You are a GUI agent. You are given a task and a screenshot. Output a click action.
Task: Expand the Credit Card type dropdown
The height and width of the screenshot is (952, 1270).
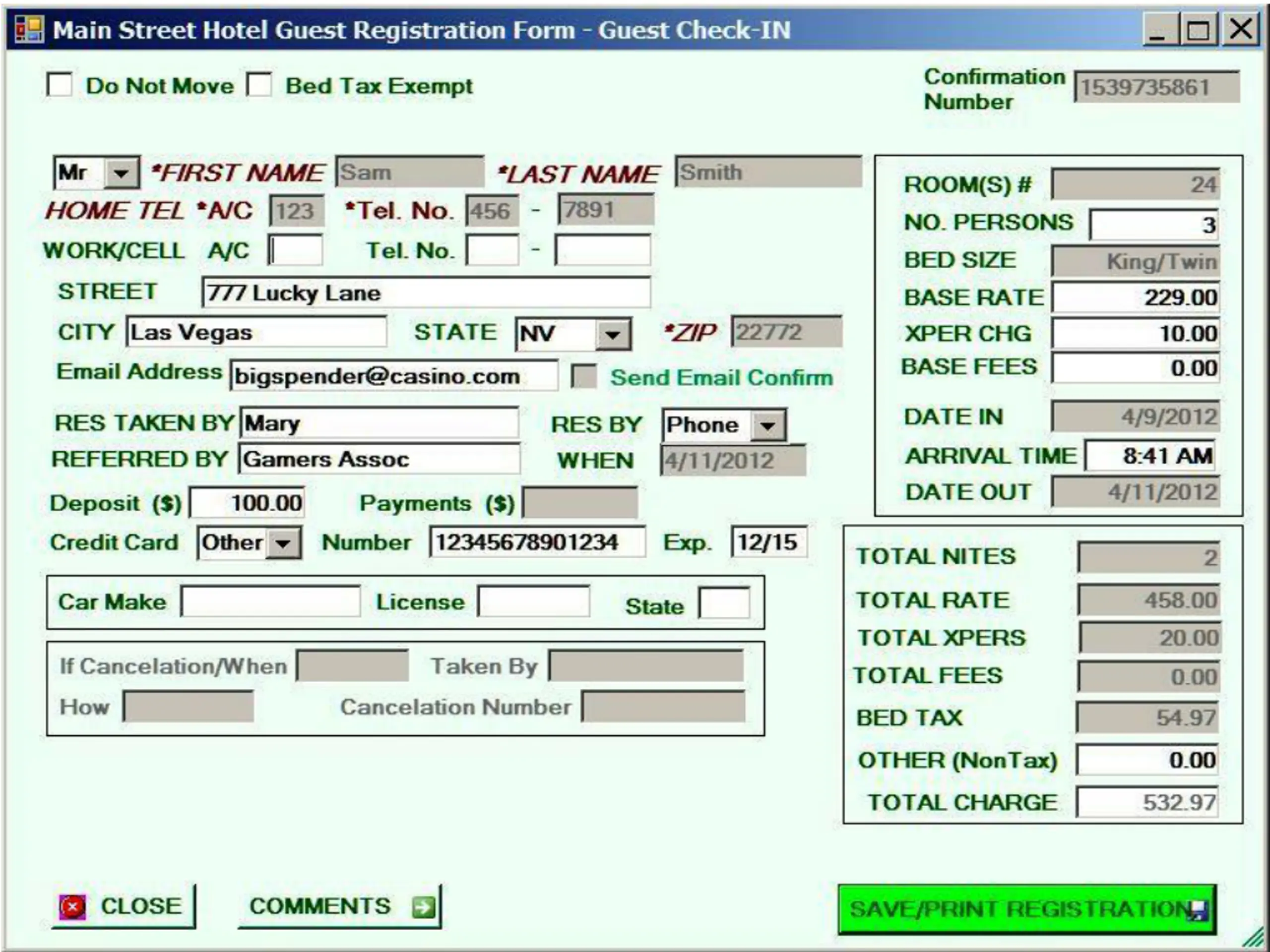click(283, 543)
